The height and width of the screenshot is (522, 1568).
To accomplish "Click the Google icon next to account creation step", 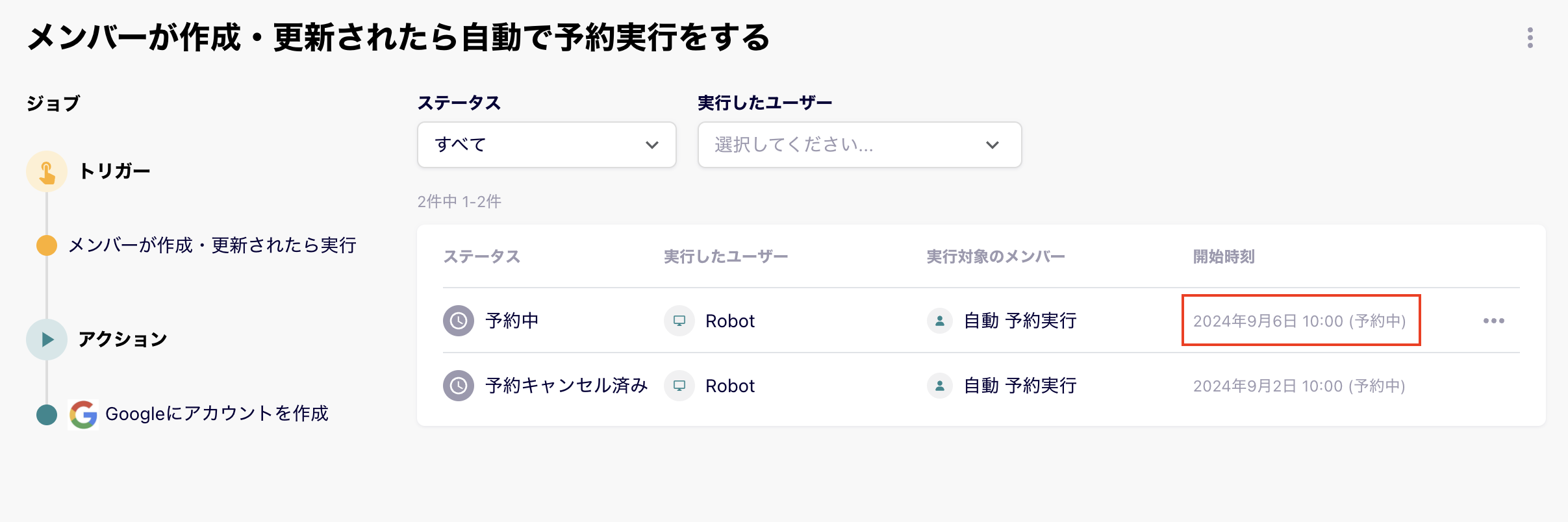I will click(83, 414).
